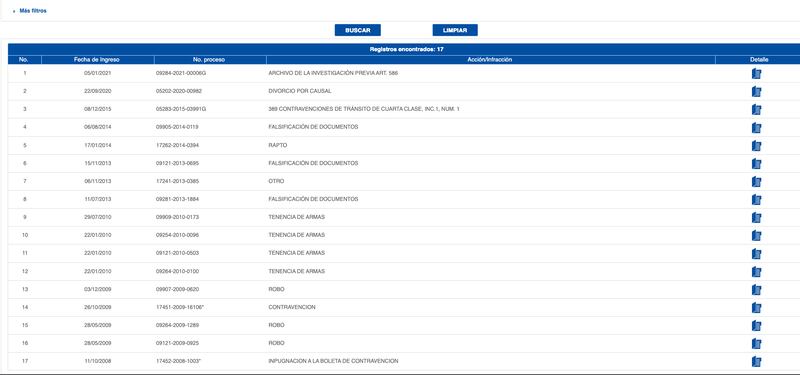This screenshot has width=800, height=375.
Task: Select process number 09284-2021-00006G
Action: [x=181, y=73]
